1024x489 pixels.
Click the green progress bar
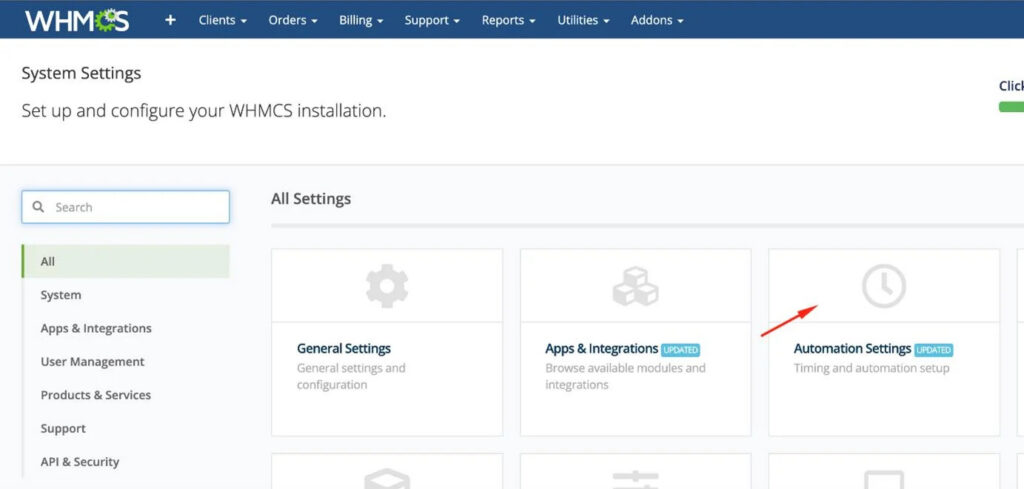tap(1011, 106)
